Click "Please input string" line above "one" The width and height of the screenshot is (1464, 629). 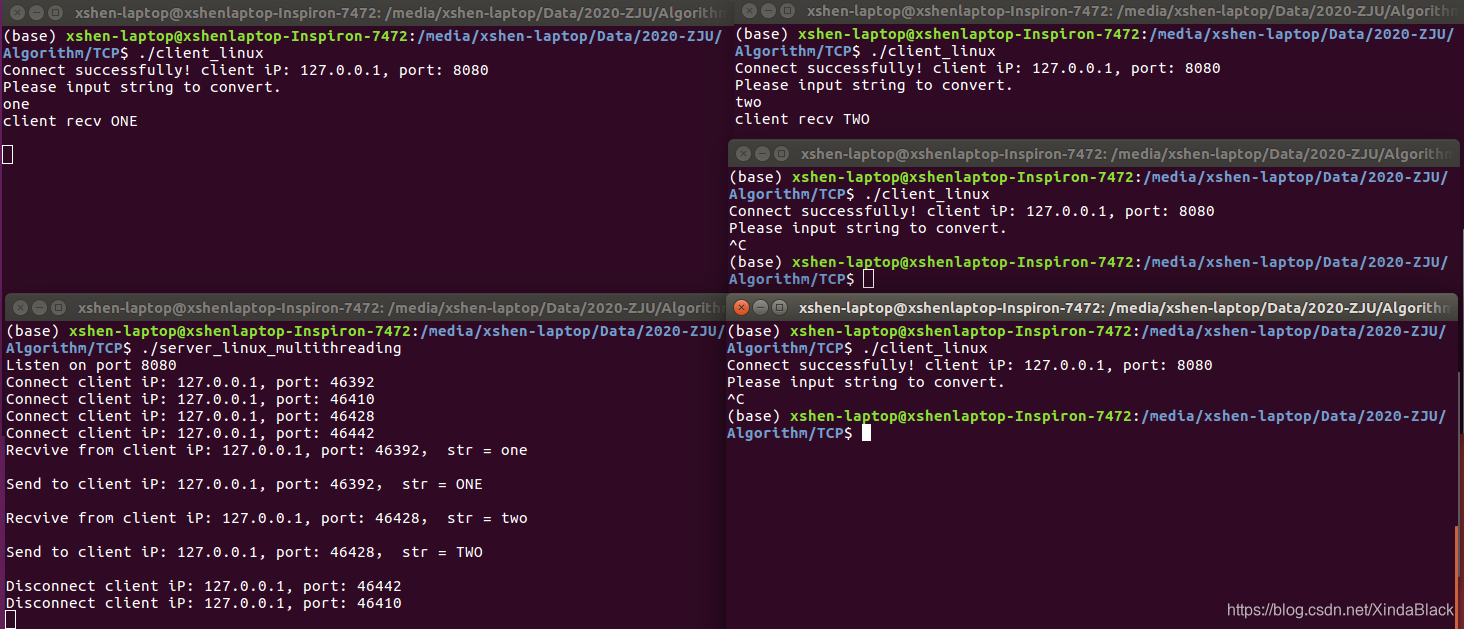(x=142, y=87)
